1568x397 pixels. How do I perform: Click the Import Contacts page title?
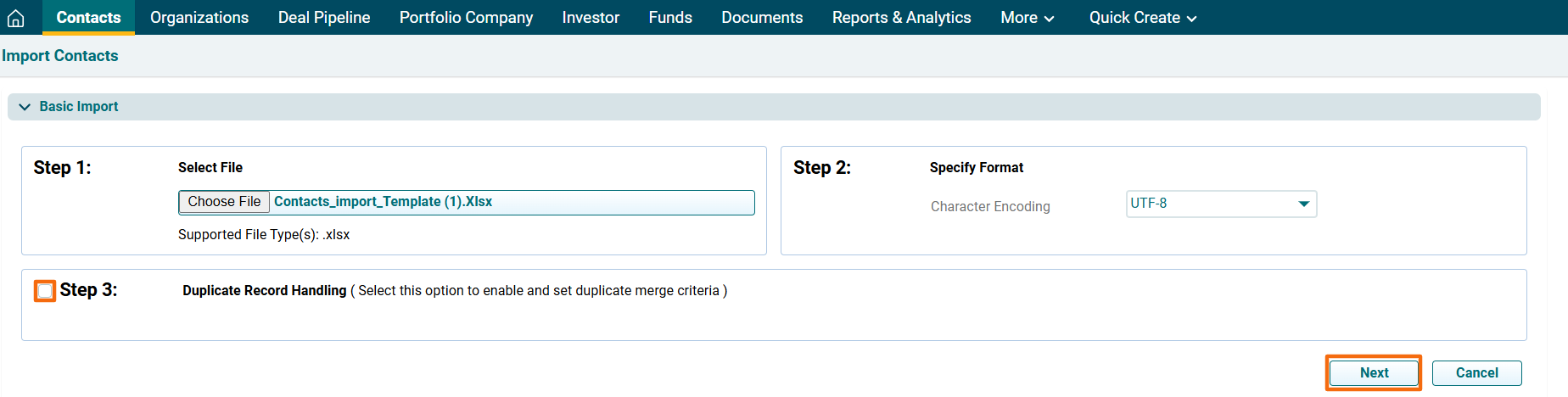click(x=60, y=56)
